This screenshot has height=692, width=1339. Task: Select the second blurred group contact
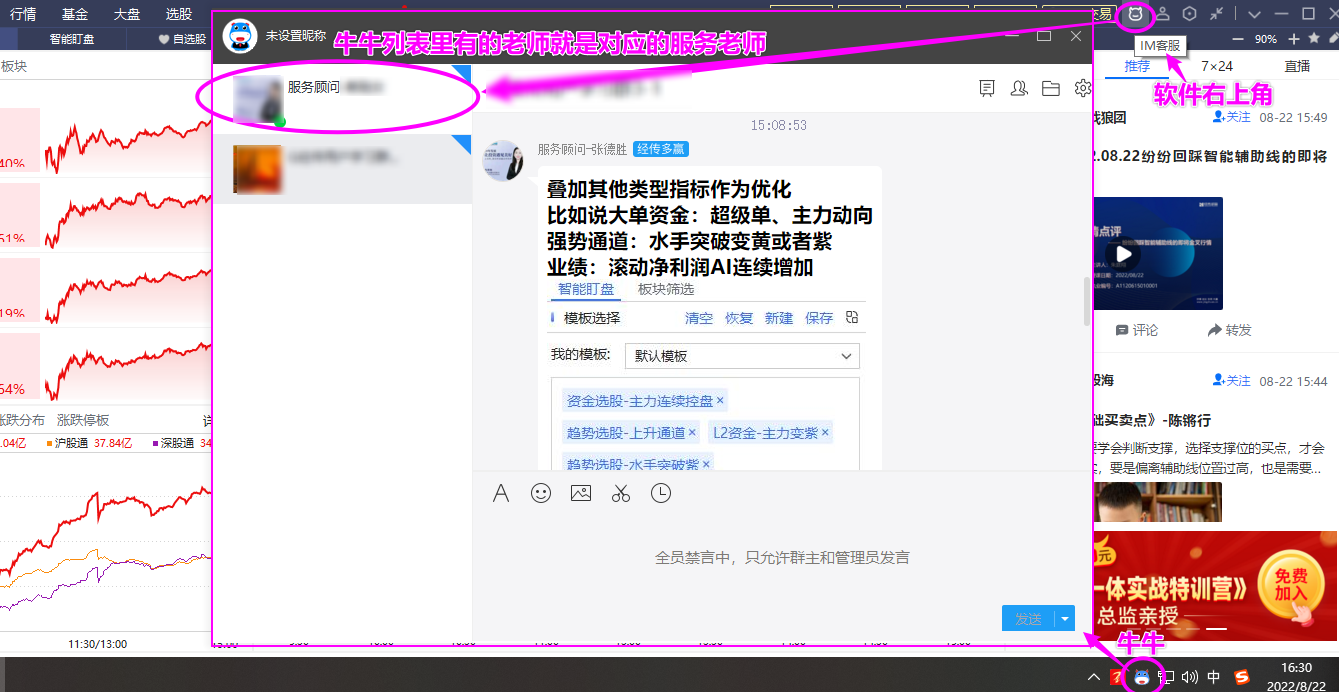342,169
